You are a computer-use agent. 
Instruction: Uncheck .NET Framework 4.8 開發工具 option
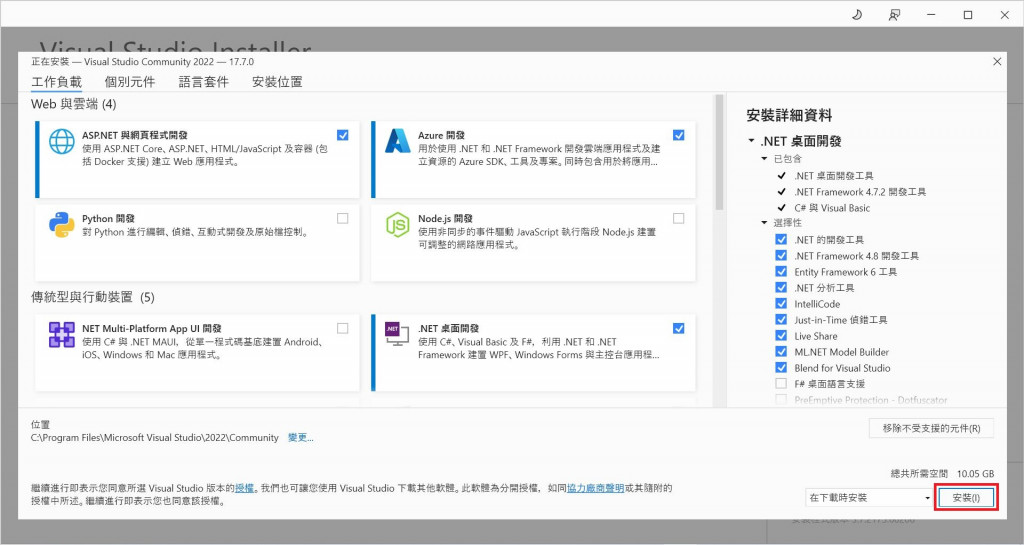[781, 255]
